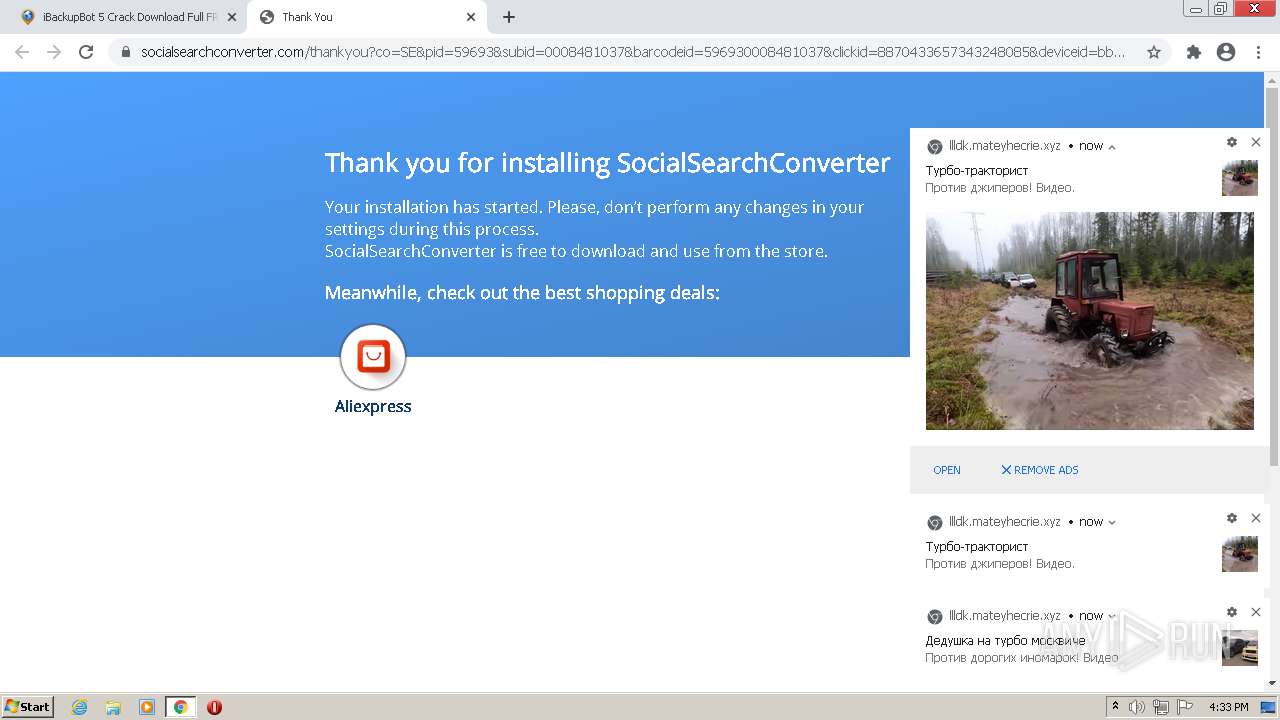The height and width of the screenshot is (720, 1280).
Task: Click the scrollbar down arrow
Action: coord(1272,683)
